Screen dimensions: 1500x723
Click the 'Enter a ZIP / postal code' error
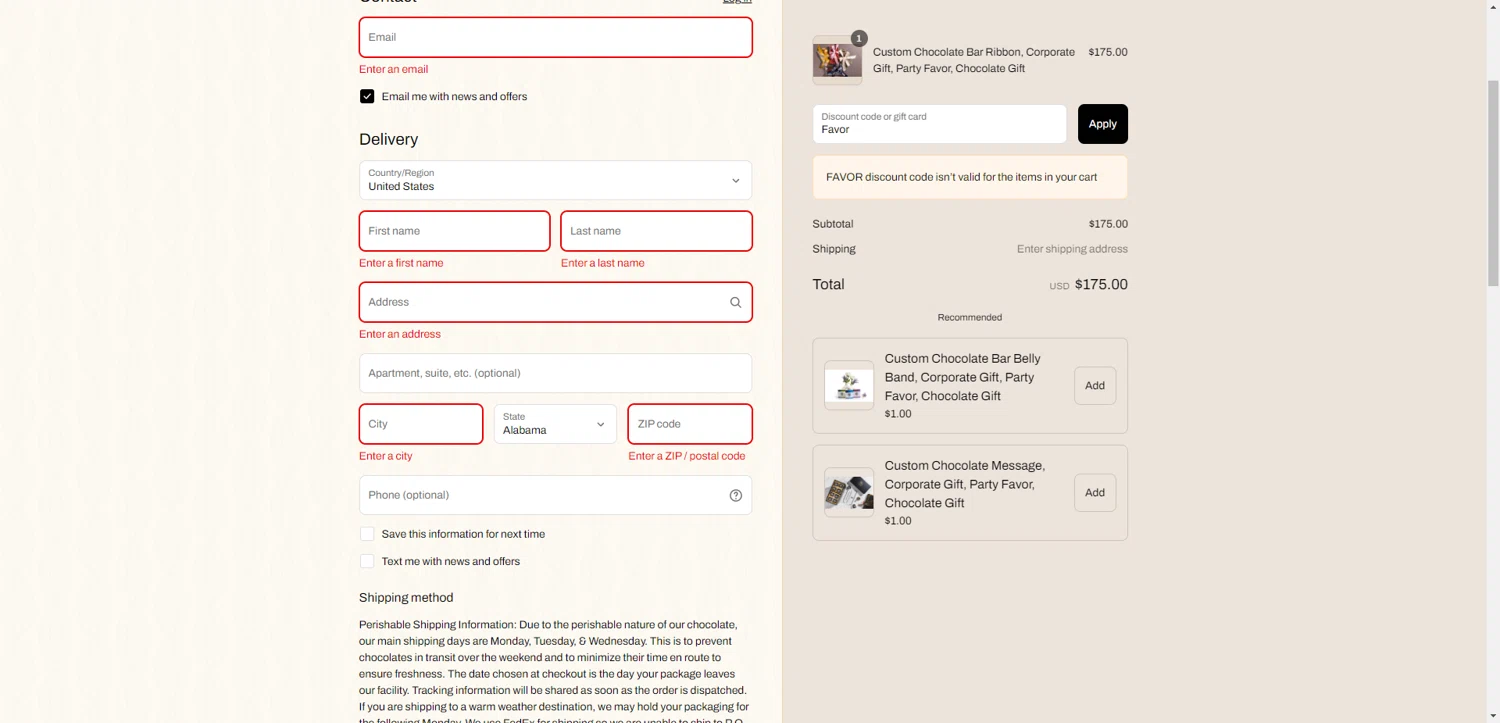[687, 456]
